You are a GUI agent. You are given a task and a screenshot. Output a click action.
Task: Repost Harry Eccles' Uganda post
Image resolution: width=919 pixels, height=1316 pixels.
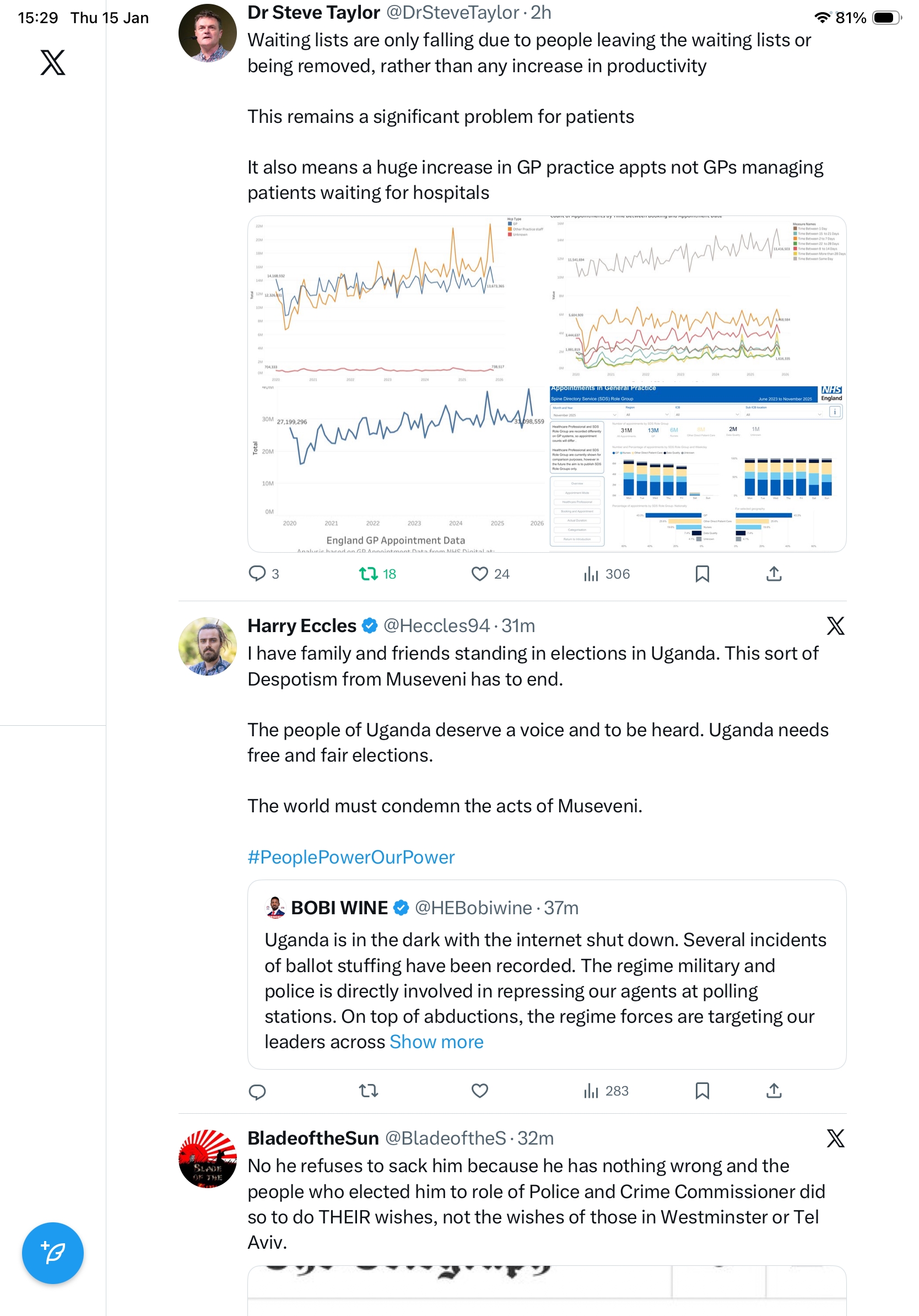[368, 1090]
